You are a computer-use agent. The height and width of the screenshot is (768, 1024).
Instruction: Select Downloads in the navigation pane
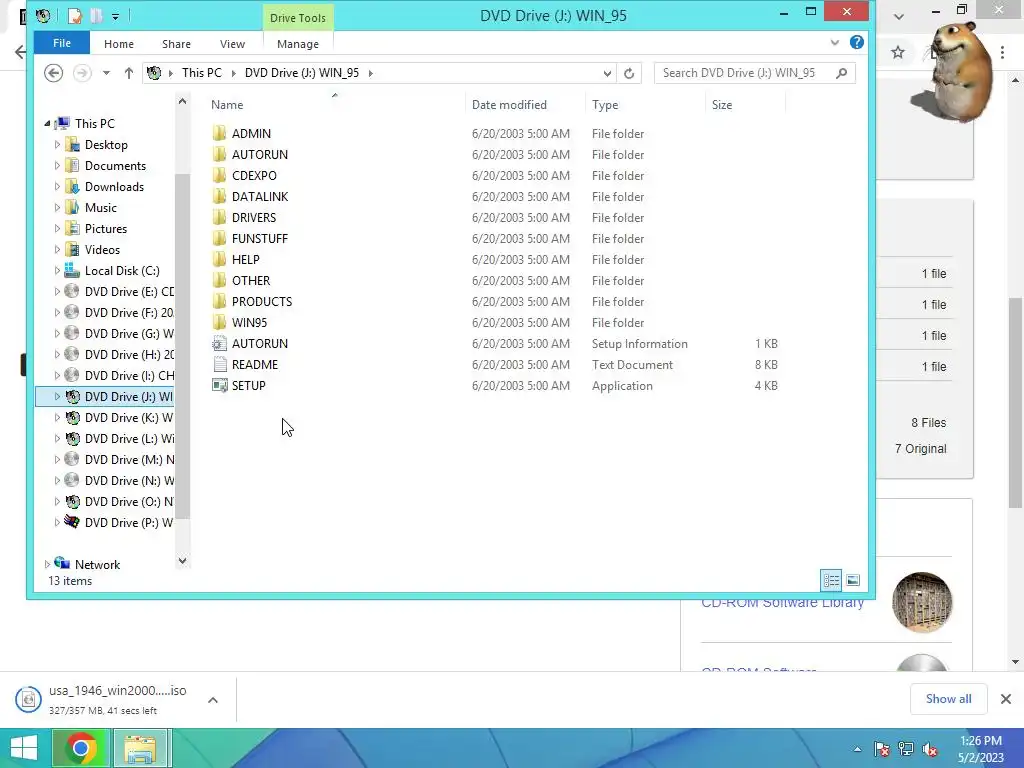(114, 186)
